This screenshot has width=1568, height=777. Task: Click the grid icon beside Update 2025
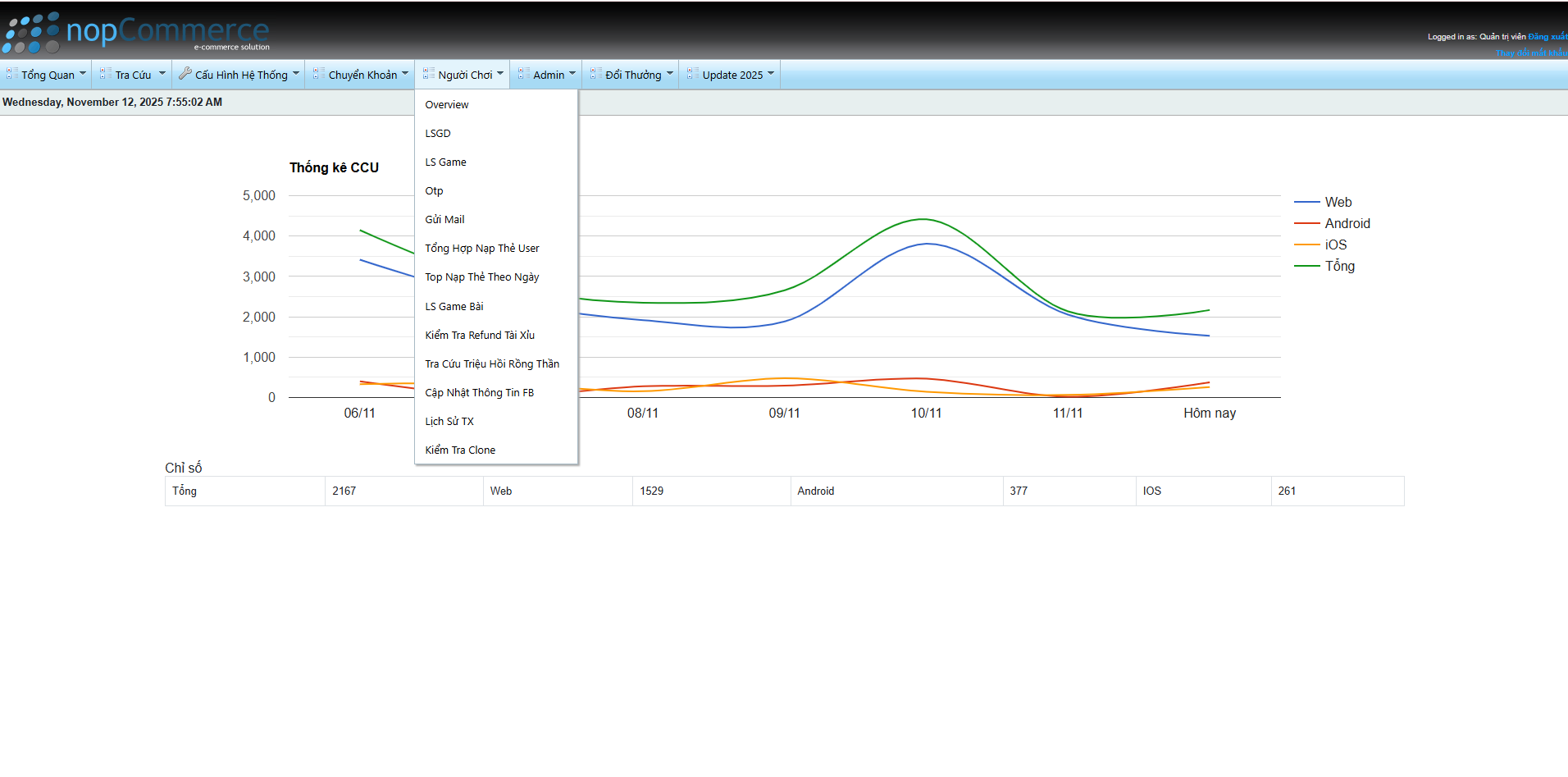tap(693, 74)
